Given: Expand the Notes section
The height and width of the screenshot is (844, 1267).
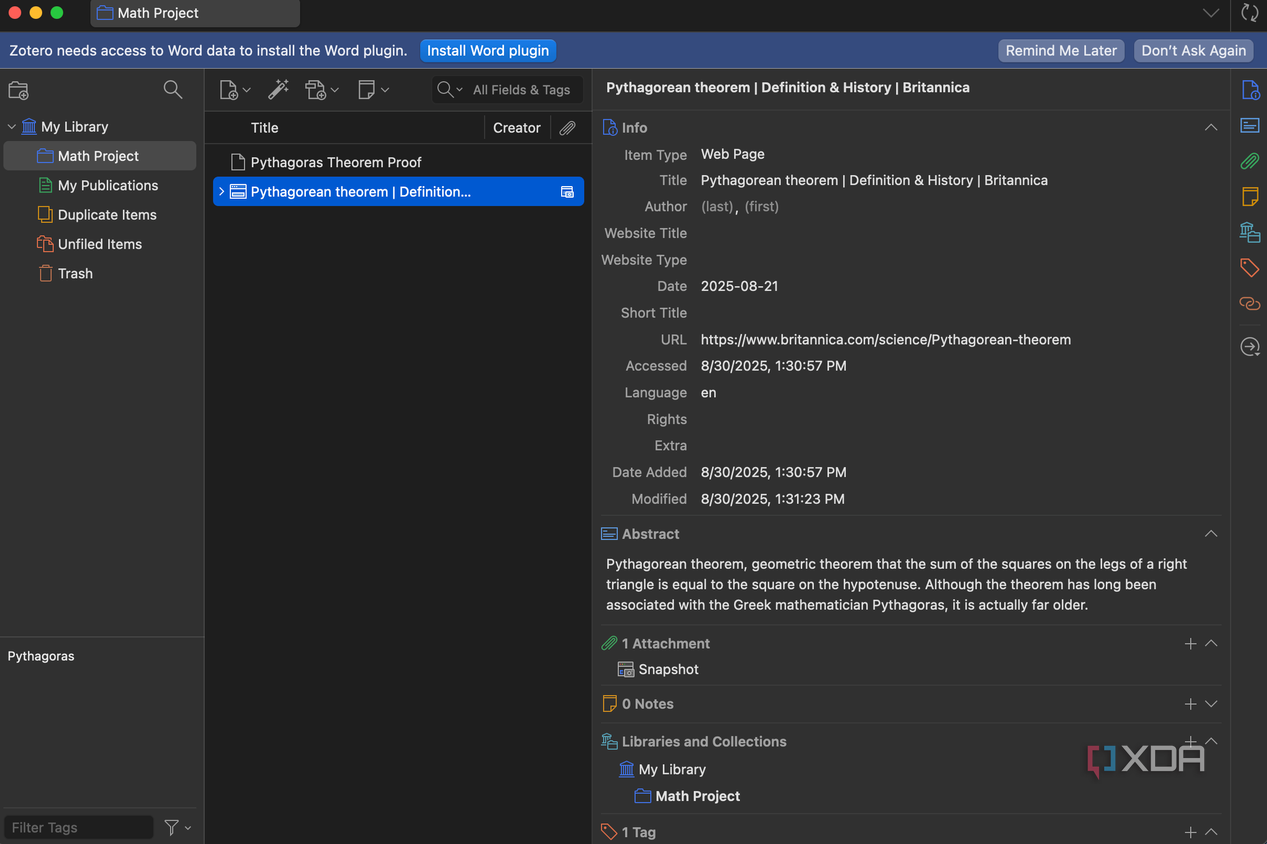Looking at the screenshot, I should (1211, 704).
